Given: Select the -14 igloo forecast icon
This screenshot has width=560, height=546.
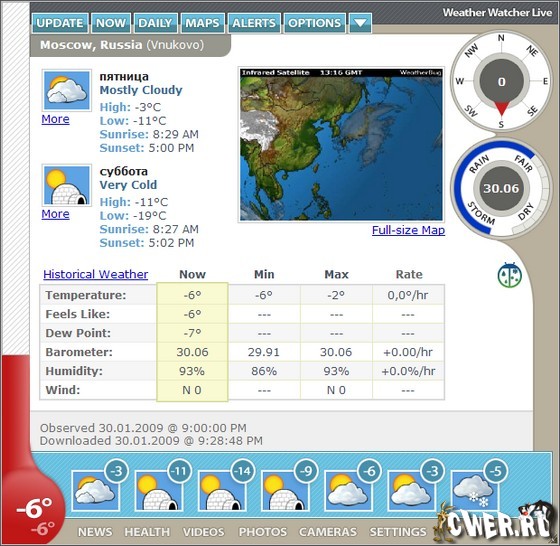Looking at the screenshot, I should 222,491.
